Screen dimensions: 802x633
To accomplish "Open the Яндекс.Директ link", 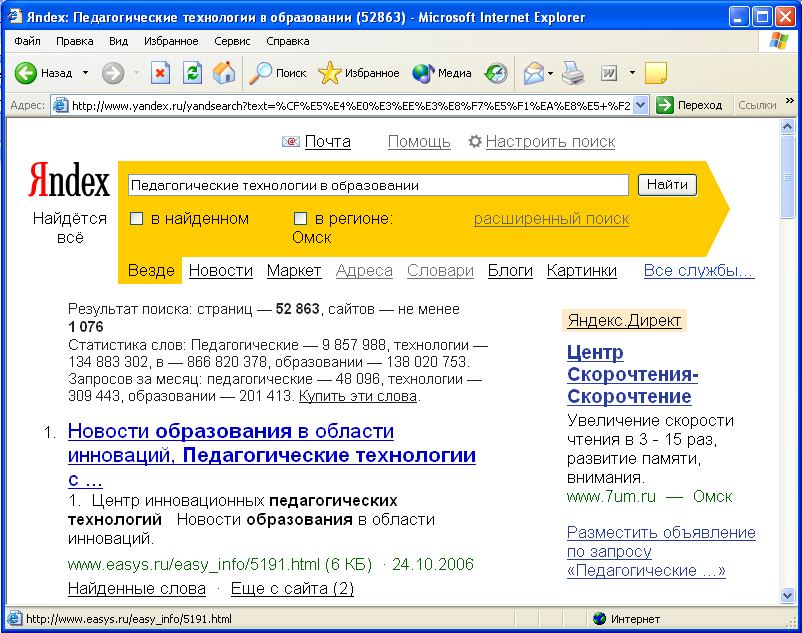I will [x=624, y=321].
